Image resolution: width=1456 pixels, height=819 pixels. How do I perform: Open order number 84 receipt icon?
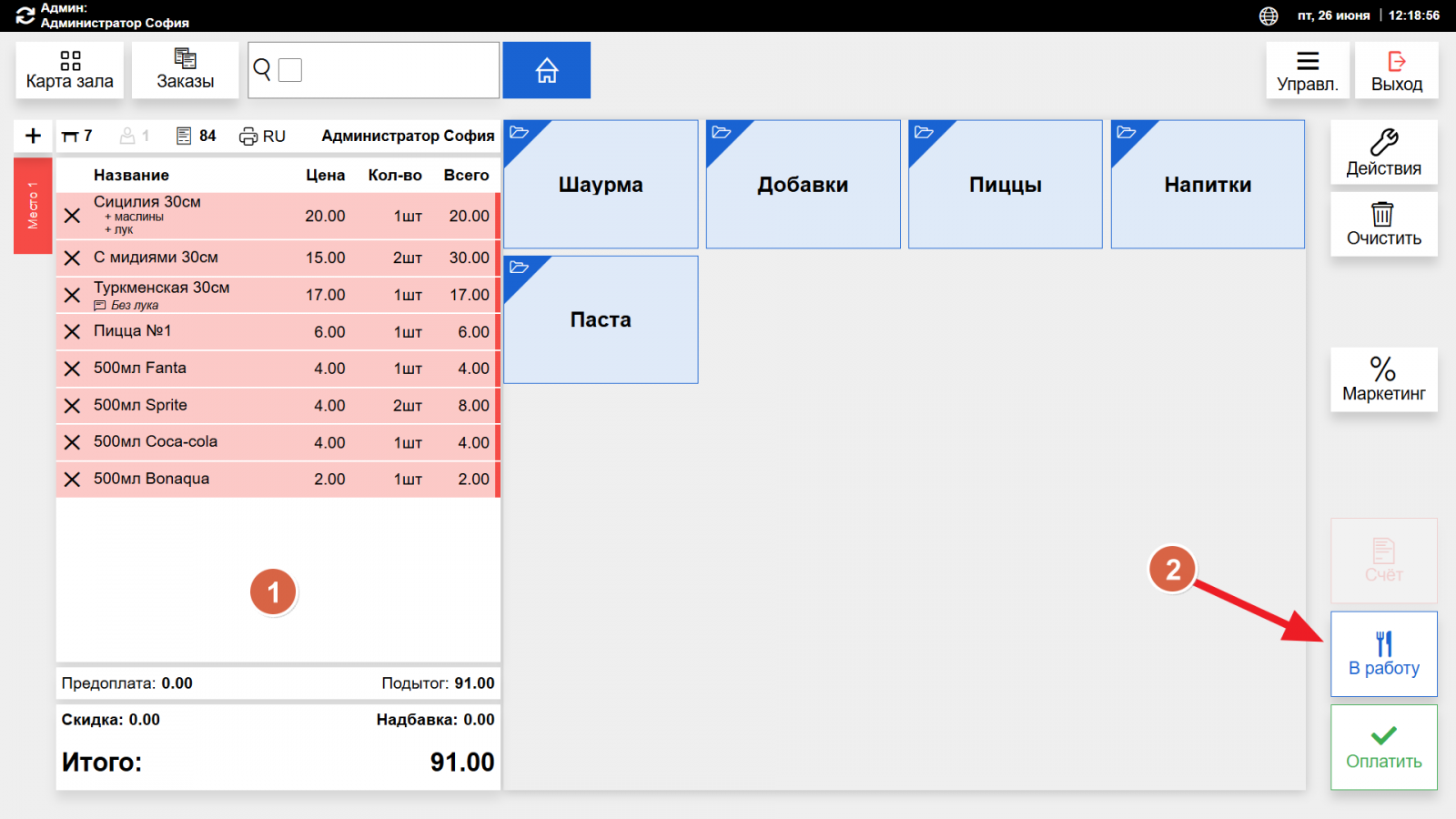click(x=197, y=136)
